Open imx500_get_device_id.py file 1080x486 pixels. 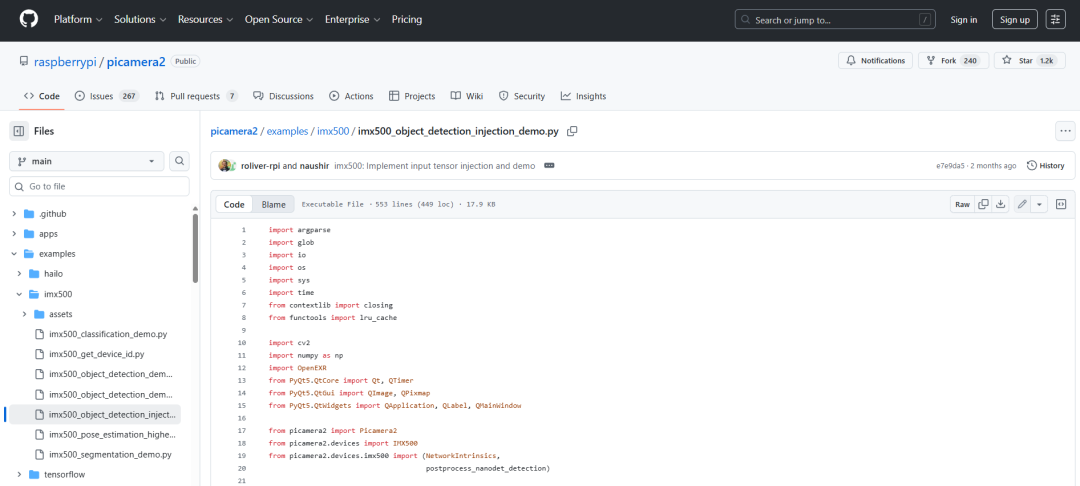click(x=97, y=354)
